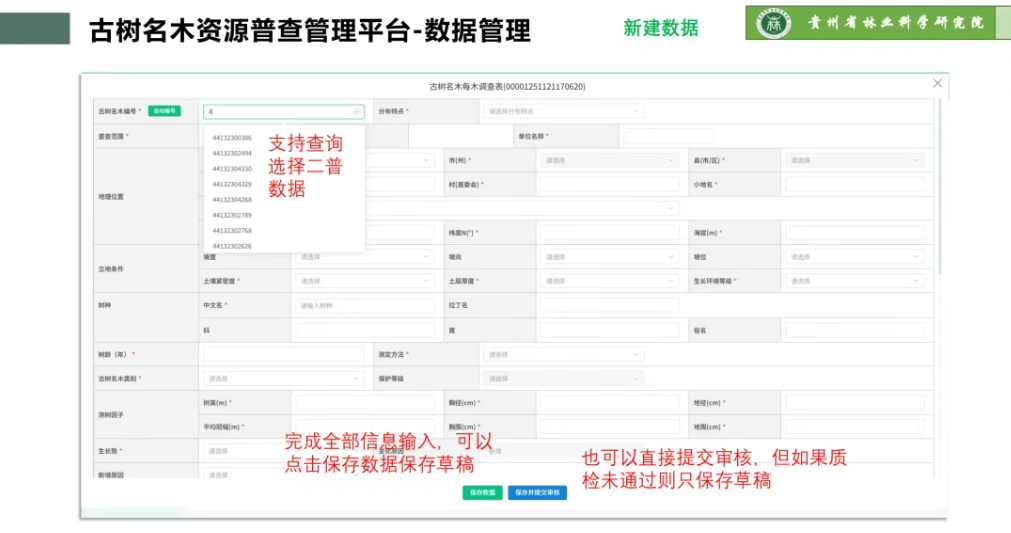Choose 44132304329 in the dropdown list
The height and width of the screenshot is (533, 1011).
tap(232, 184)
